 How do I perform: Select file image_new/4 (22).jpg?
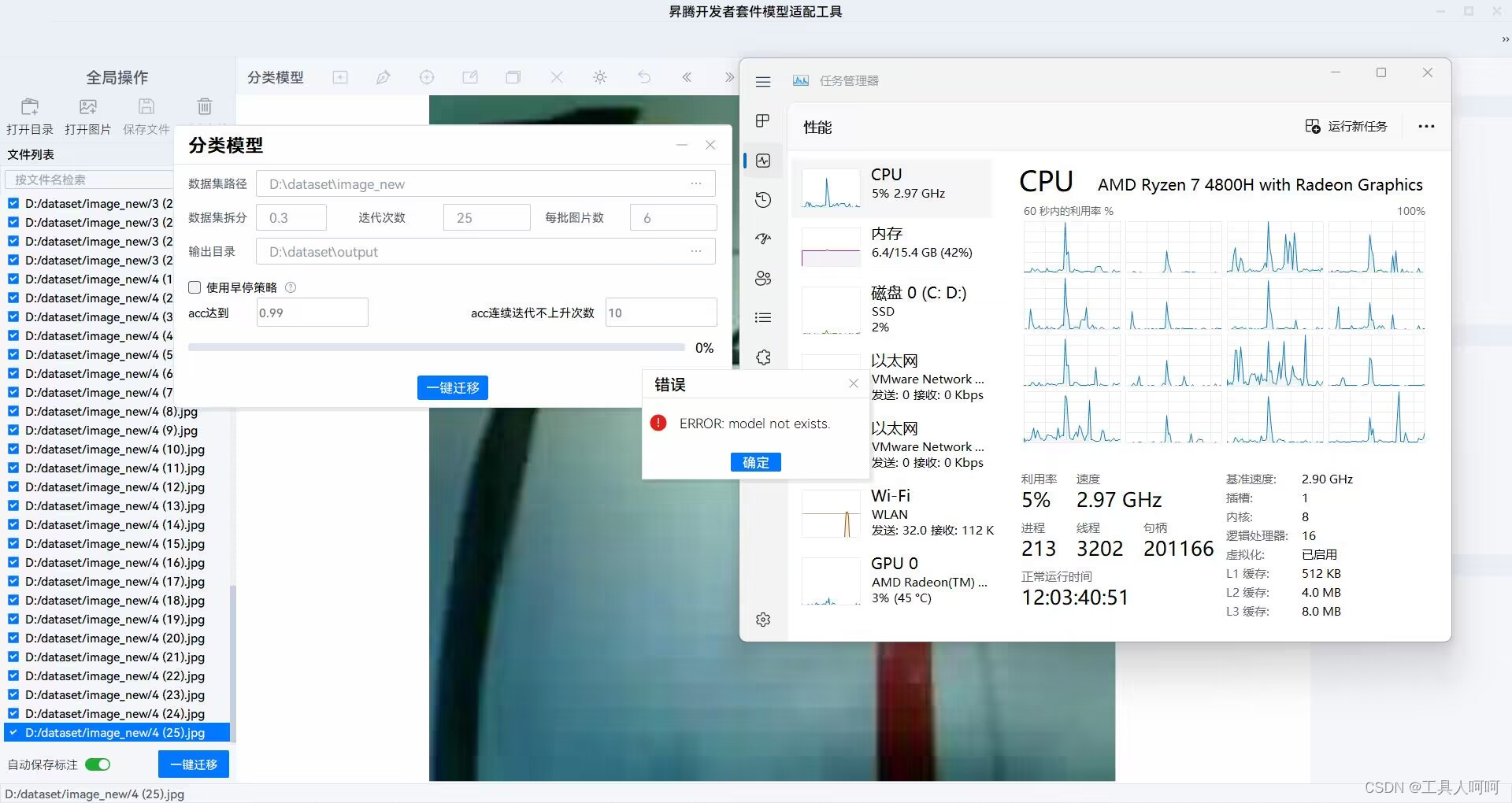click(x=115, y=675)
